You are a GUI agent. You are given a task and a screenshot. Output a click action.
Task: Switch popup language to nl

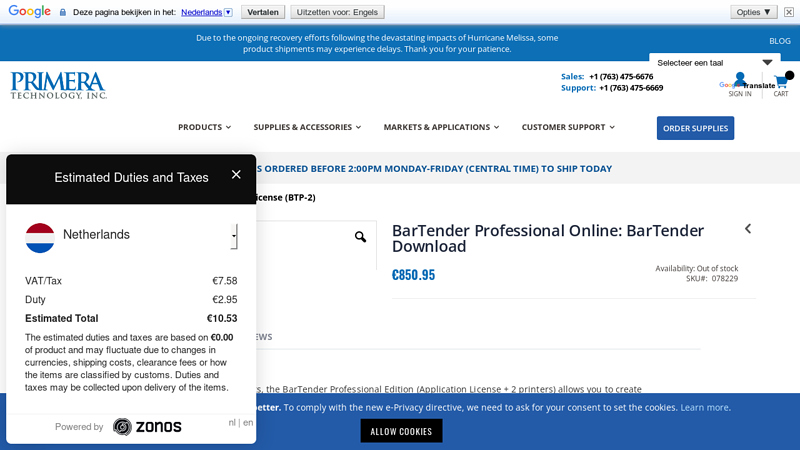(x=232, y=422)
